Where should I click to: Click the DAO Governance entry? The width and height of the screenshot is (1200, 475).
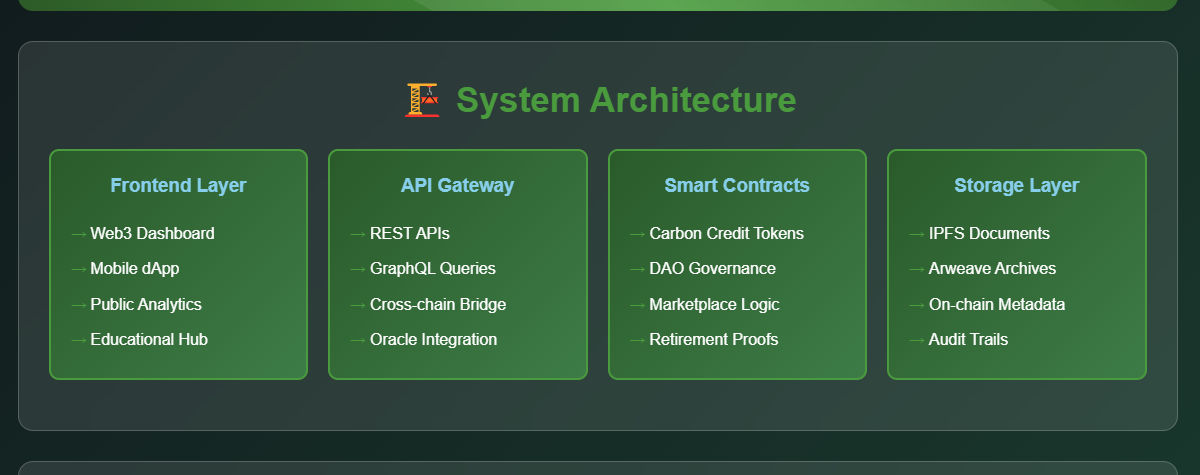(x=712, y=268)
